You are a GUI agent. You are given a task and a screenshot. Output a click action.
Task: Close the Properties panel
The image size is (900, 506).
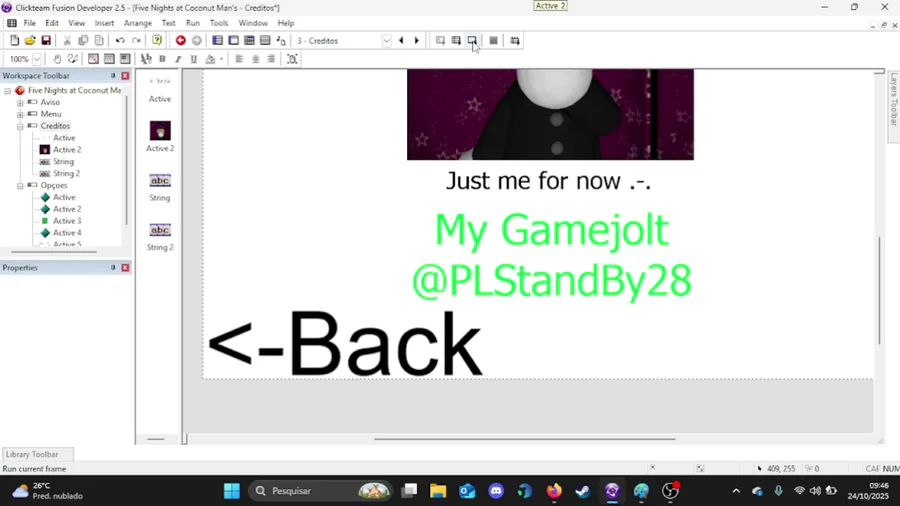coord(125,268)
